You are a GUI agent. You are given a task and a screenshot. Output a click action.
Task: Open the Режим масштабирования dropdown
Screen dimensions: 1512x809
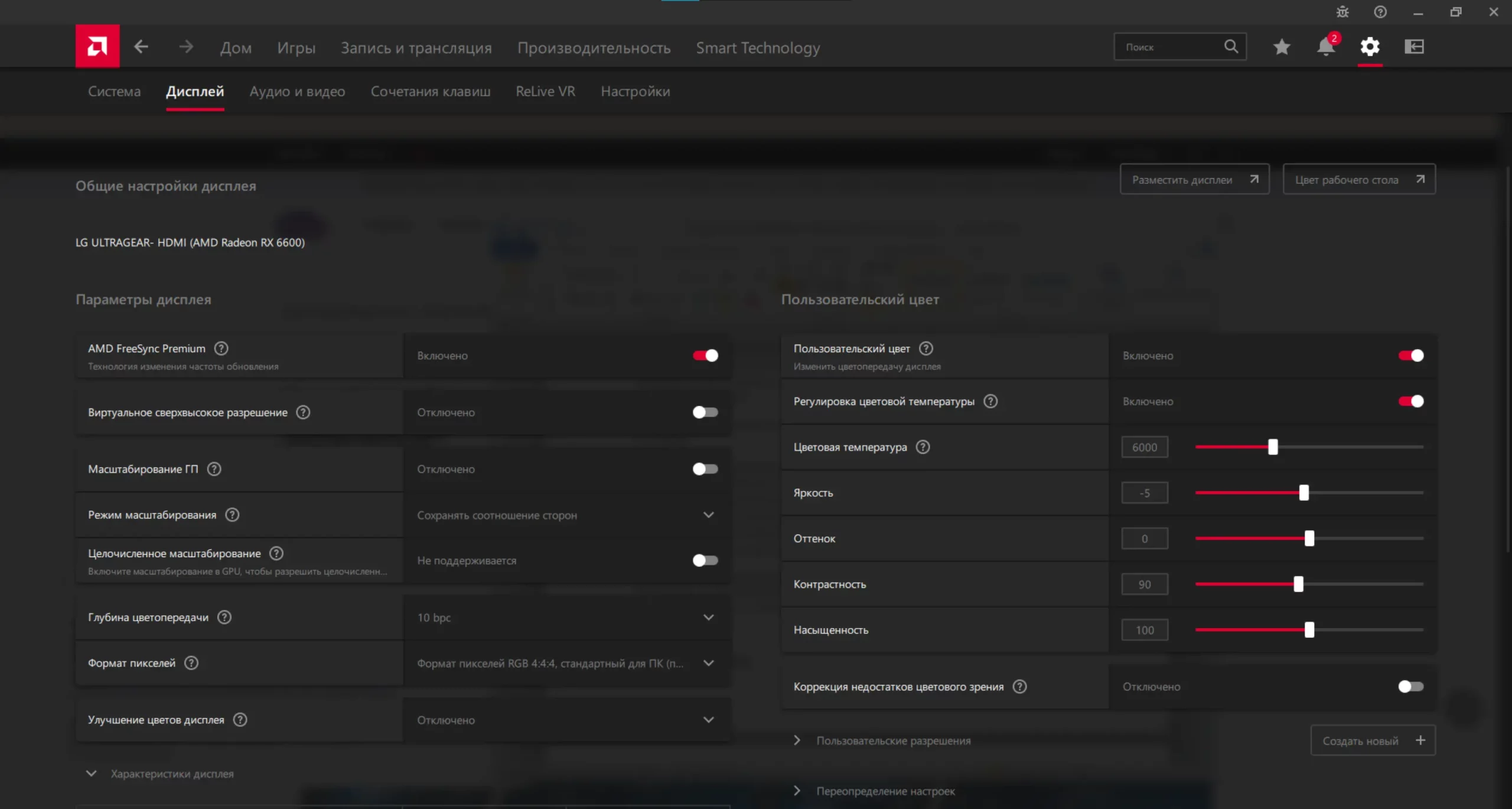(x=566, y=515)
